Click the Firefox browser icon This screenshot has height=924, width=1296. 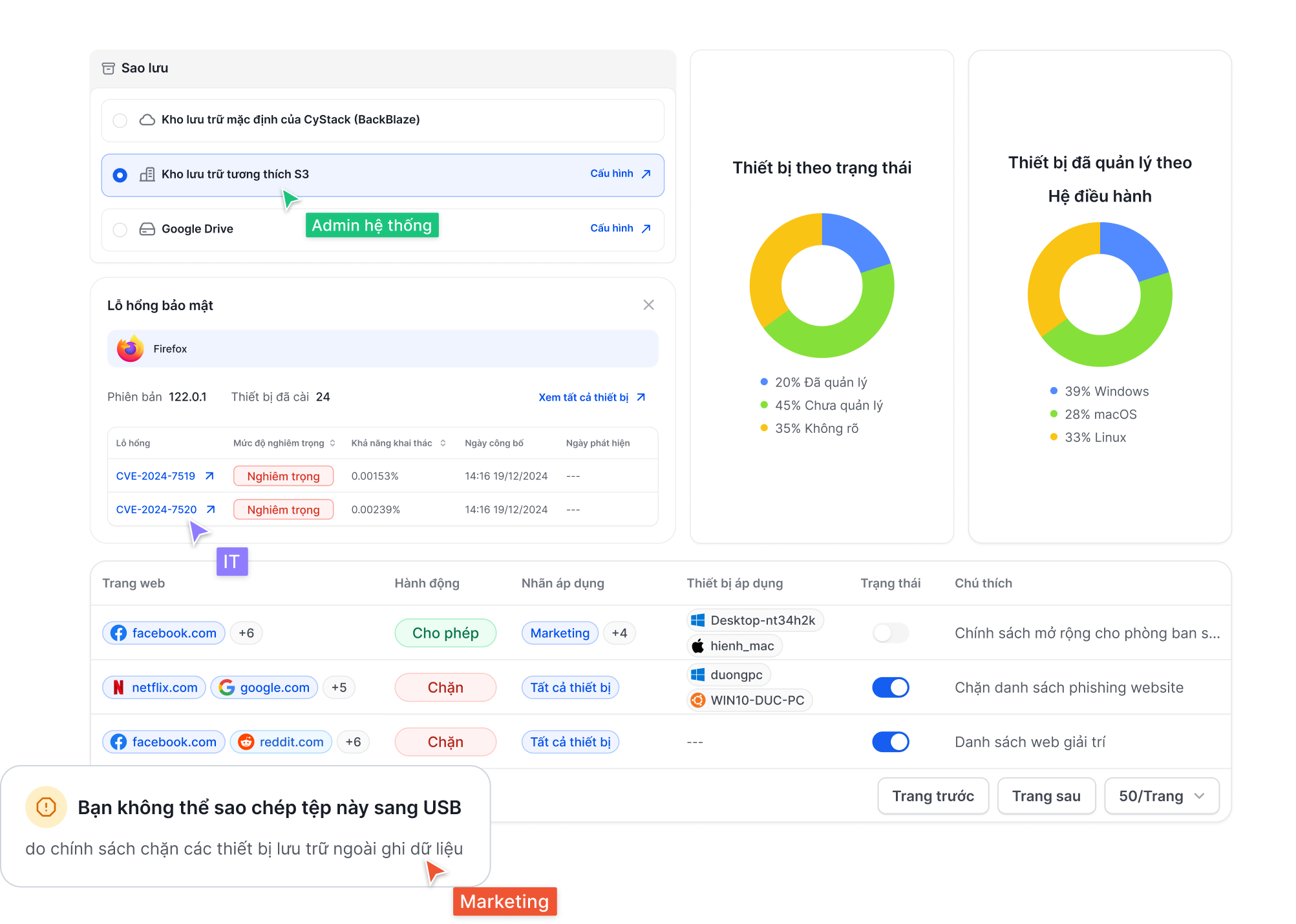pyautogui.click(x=130, y=349)
